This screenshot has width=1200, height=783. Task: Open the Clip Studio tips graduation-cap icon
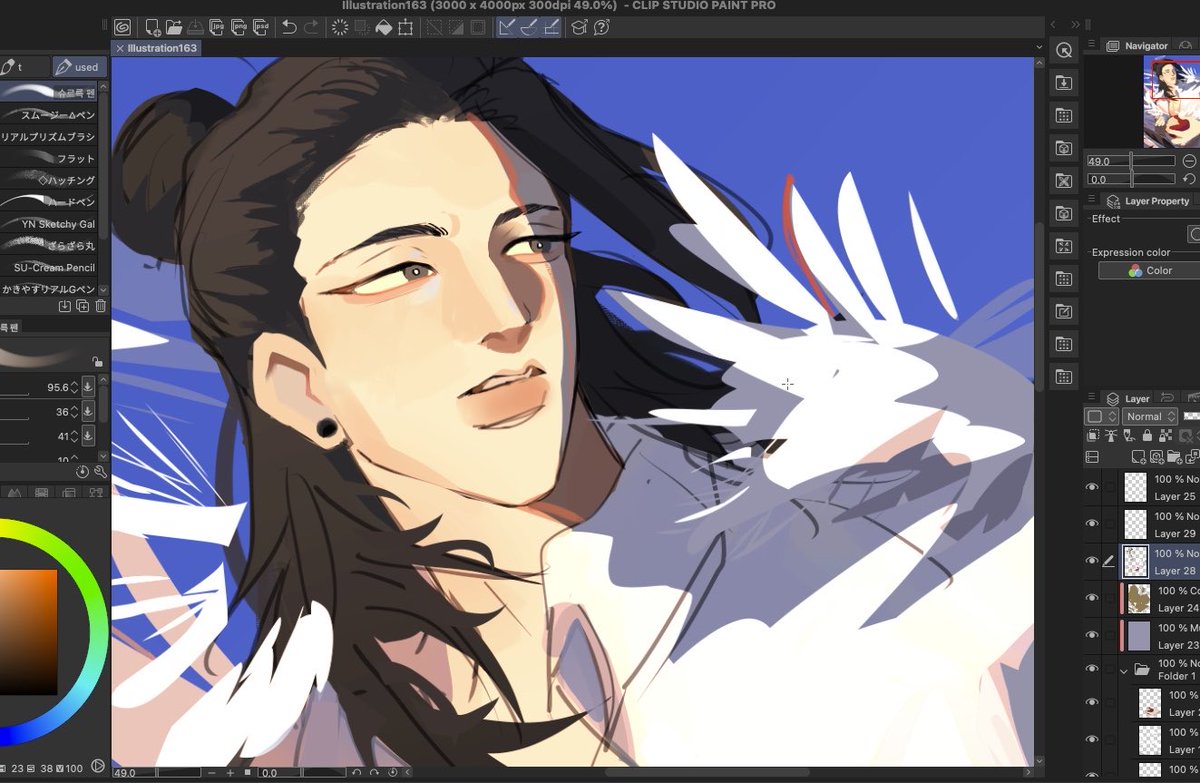[580, 27]
